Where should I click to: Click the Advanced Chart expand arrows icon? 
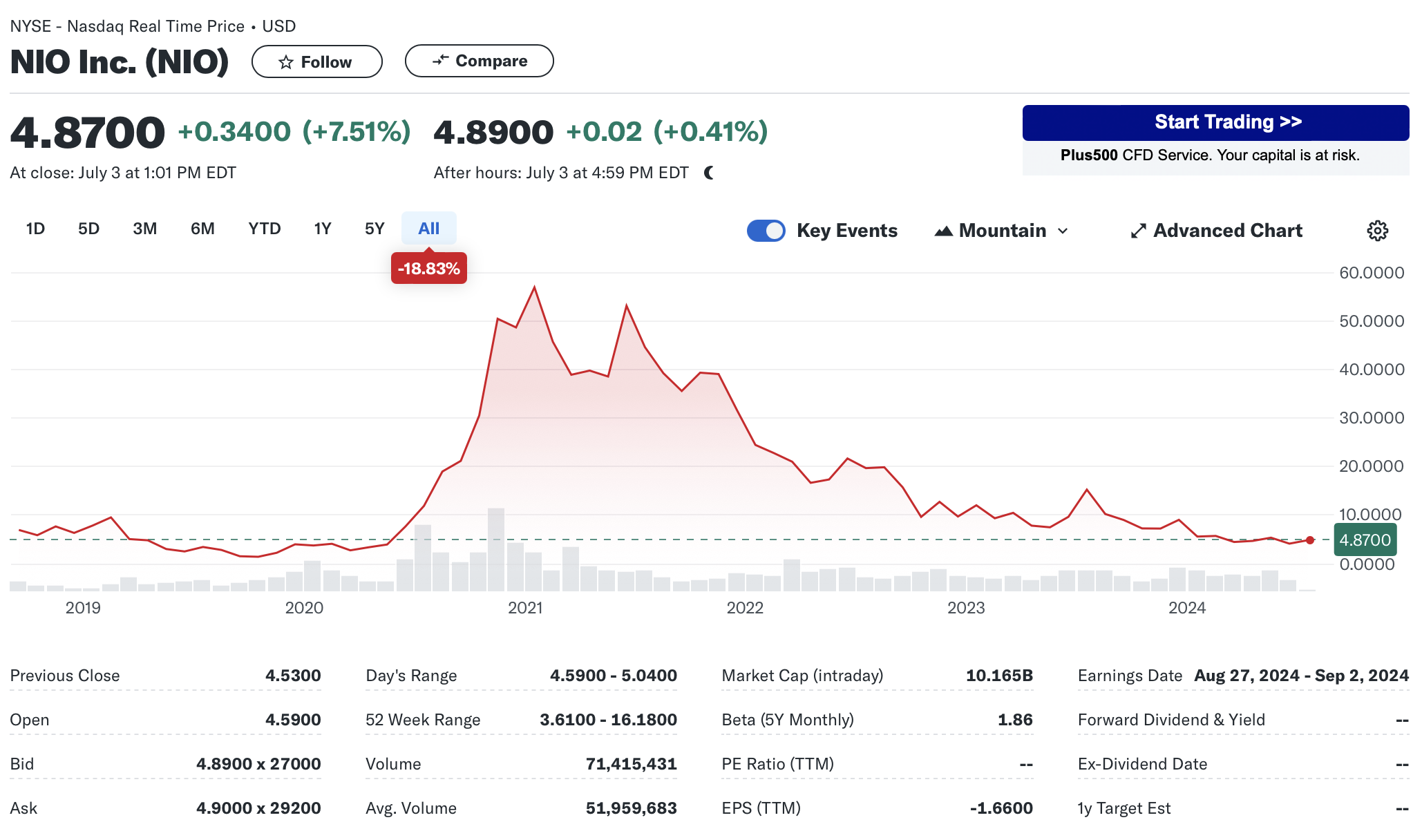point(1138,231)
